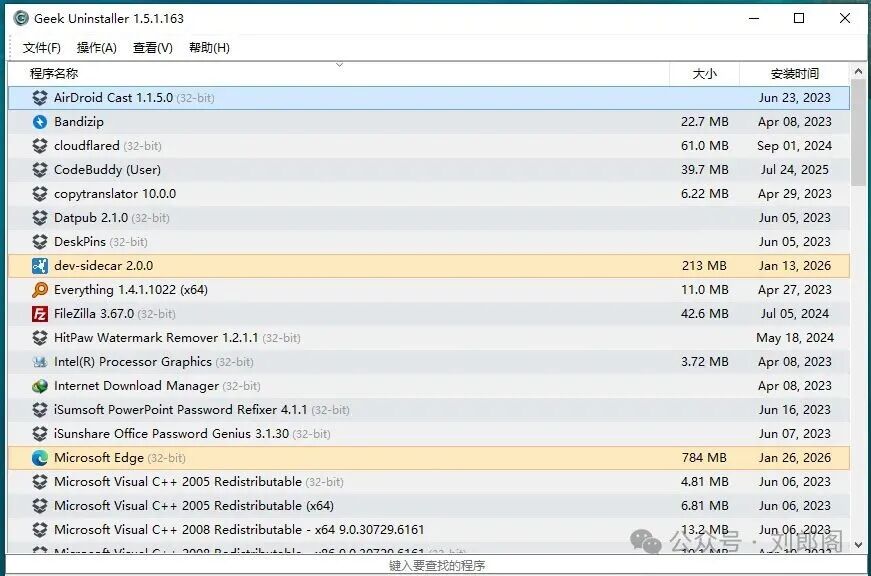Click the Geek Uninstaller title bar logo
Viewport: 871px width, 576px height.
click(x=21, y=18)
